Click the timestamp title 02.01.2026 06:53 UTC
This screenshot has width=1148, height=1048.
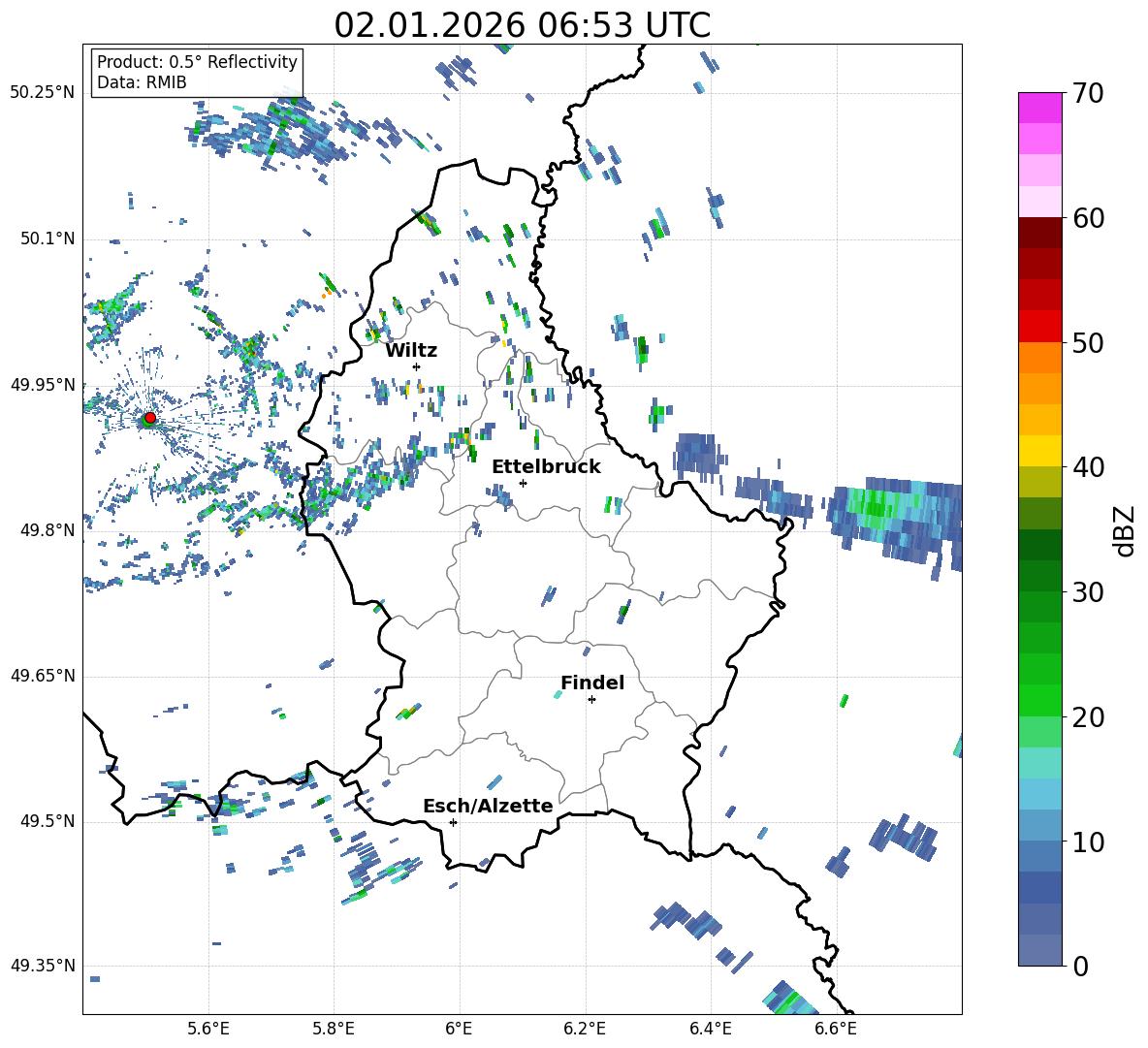[522, 25]
